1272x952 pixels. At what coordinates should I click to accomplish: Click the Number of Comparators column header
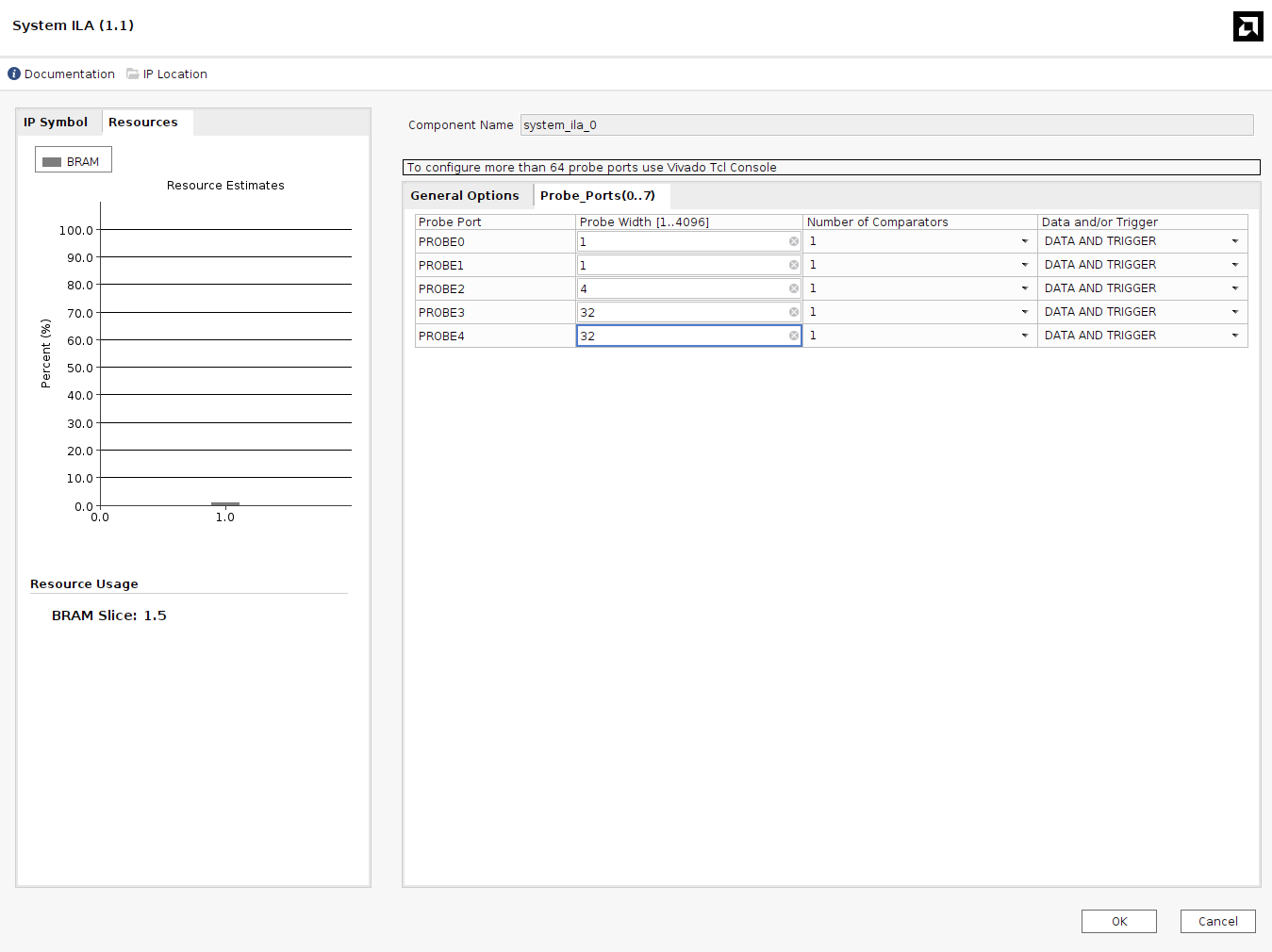[920, 222]
